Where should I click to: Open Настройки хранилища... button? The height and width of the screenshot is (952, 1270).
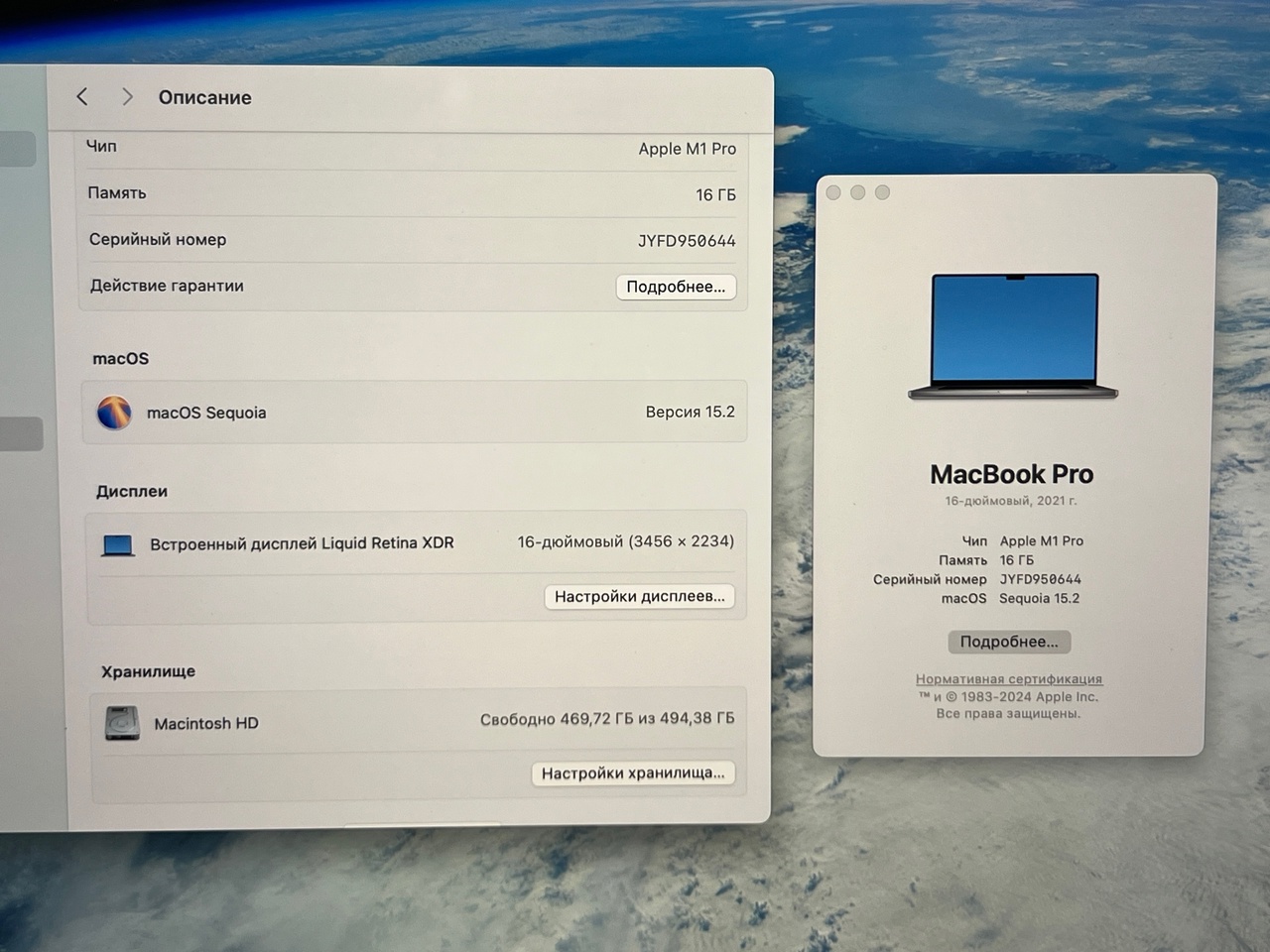(x=633, y=773)
